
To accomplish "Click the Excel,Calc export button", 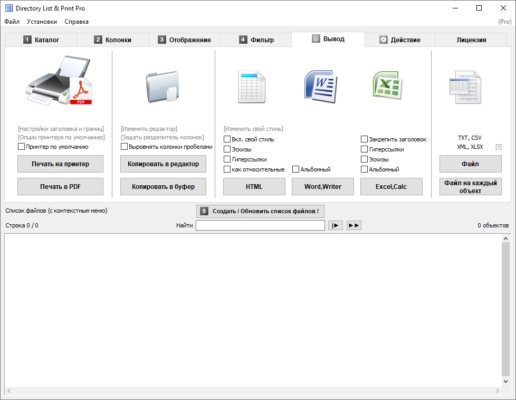I will tap(391, 186).
